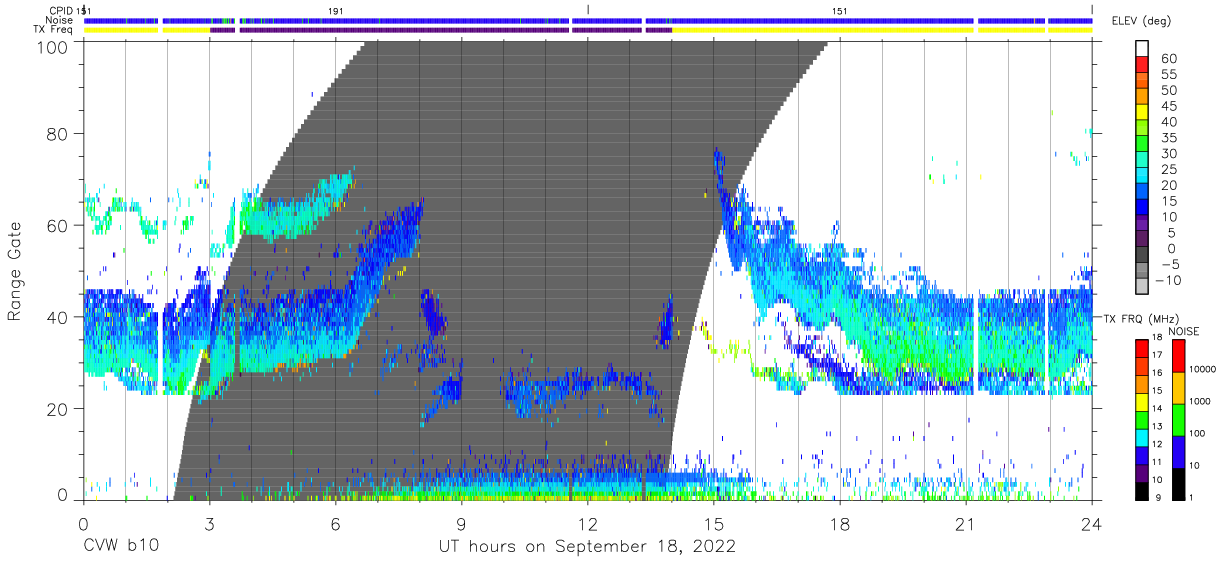
Task: Click the "25" value in ELEV legend
Action: [1168, 170]
